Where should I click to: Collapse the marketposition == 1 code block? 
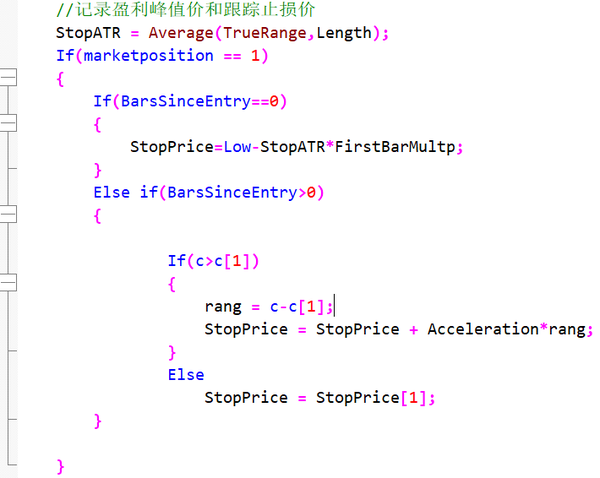(8, 78)
